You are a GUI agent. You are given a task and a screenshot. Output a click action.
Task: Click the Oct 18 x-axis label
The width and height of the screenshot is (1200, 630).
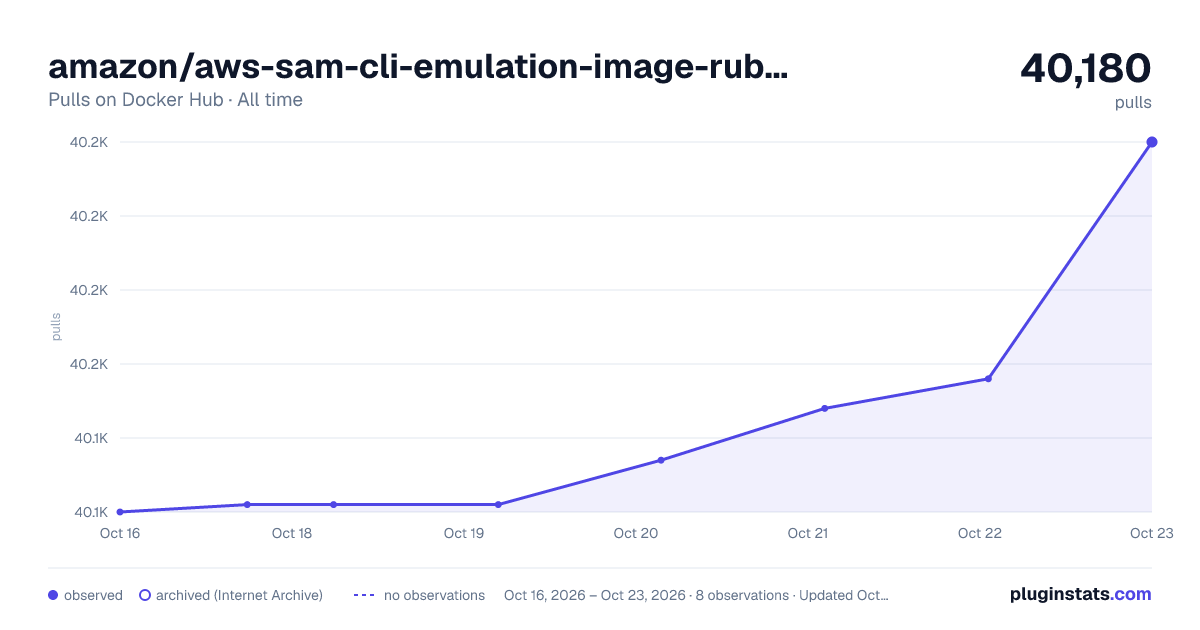click(292, 533)
